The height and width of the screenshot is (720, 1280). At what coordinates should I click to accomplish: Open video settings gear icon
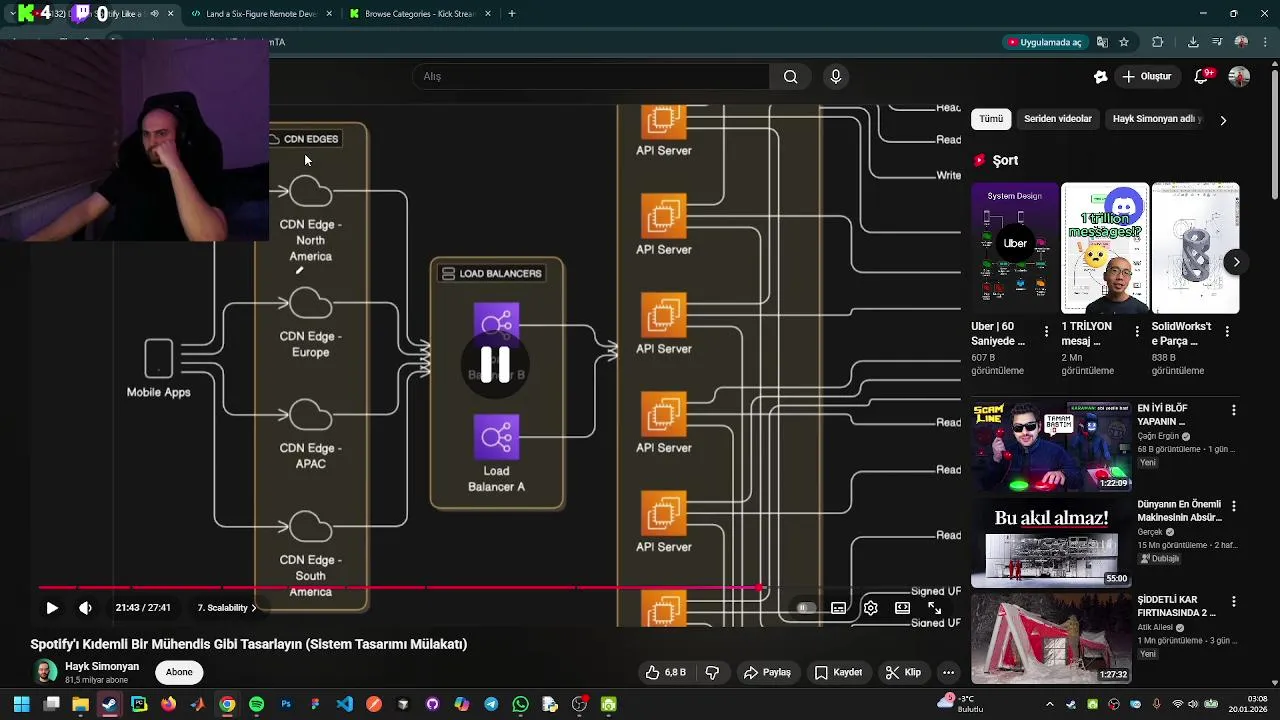tap(871, 608)
